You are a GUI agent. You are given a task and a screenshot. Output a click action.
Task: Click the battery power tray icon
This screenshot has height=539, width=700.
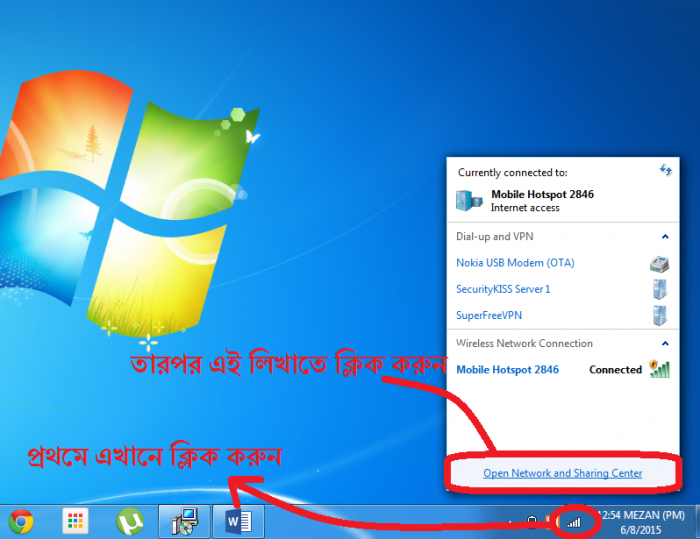pos(532,522)
